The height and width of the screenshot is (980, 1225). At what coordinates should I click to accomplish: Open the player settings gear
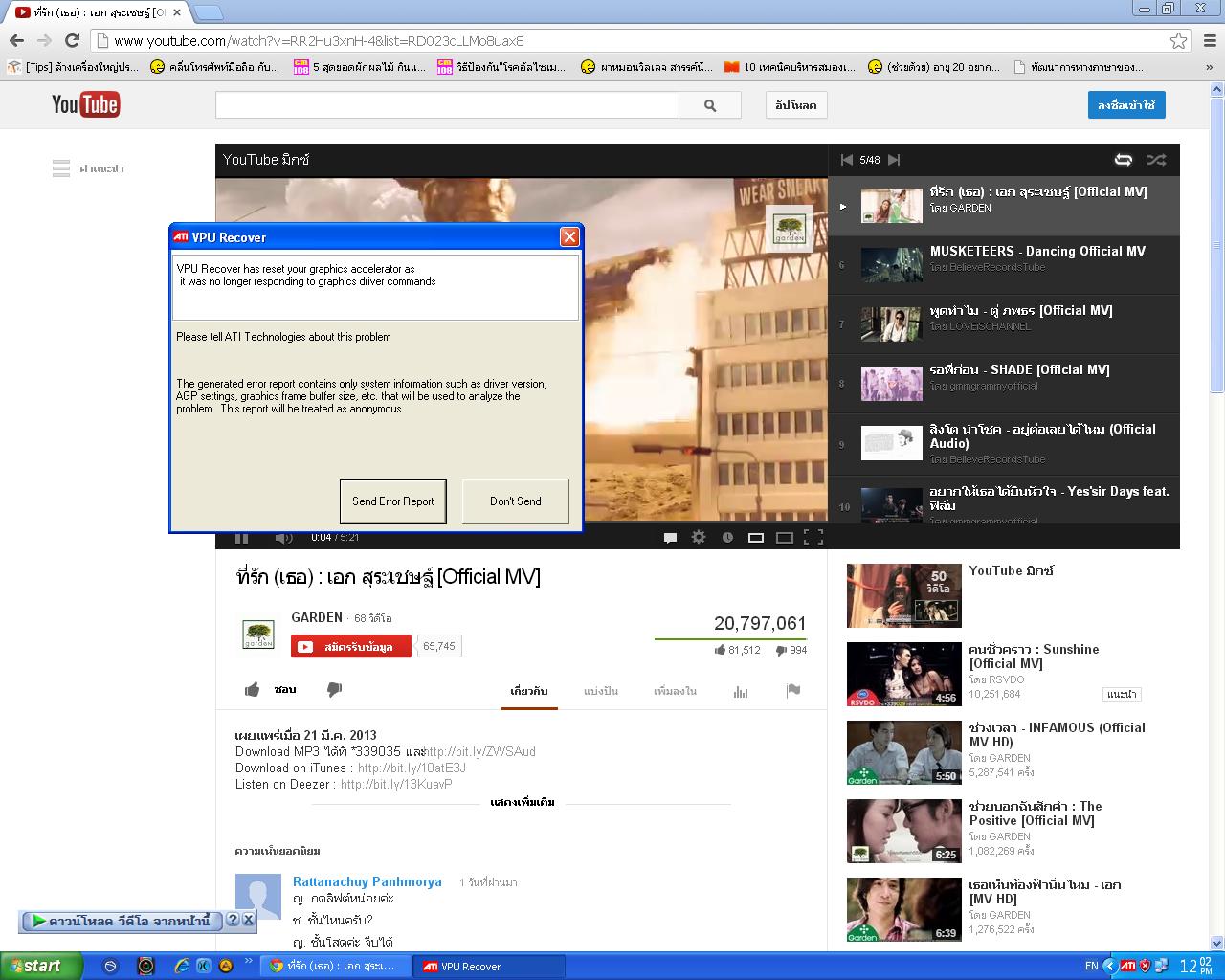[x=699, y=538]
